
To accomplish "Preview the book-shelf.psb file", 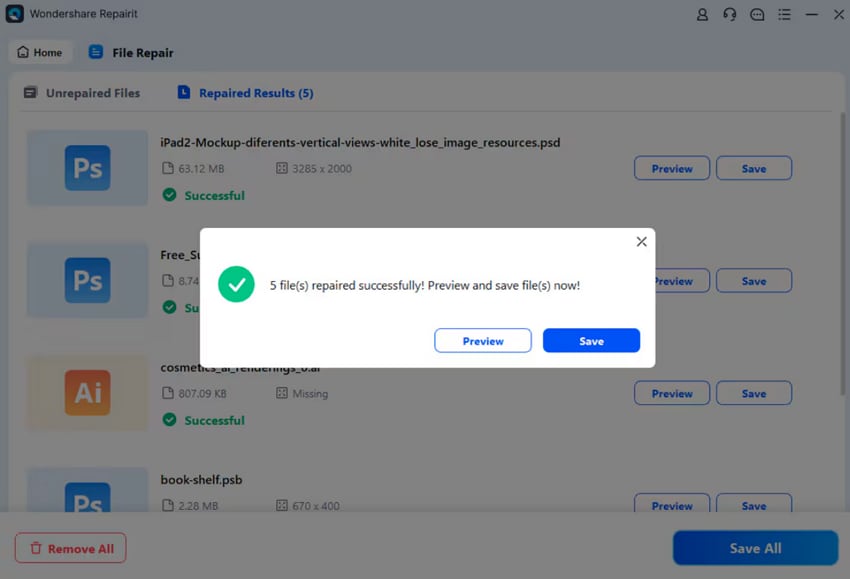I will coord(672,504).
